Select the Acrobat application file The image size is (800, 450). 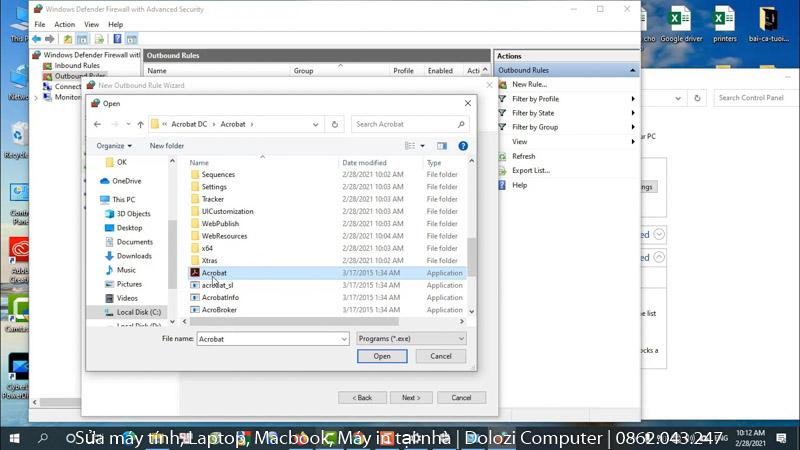214,273
